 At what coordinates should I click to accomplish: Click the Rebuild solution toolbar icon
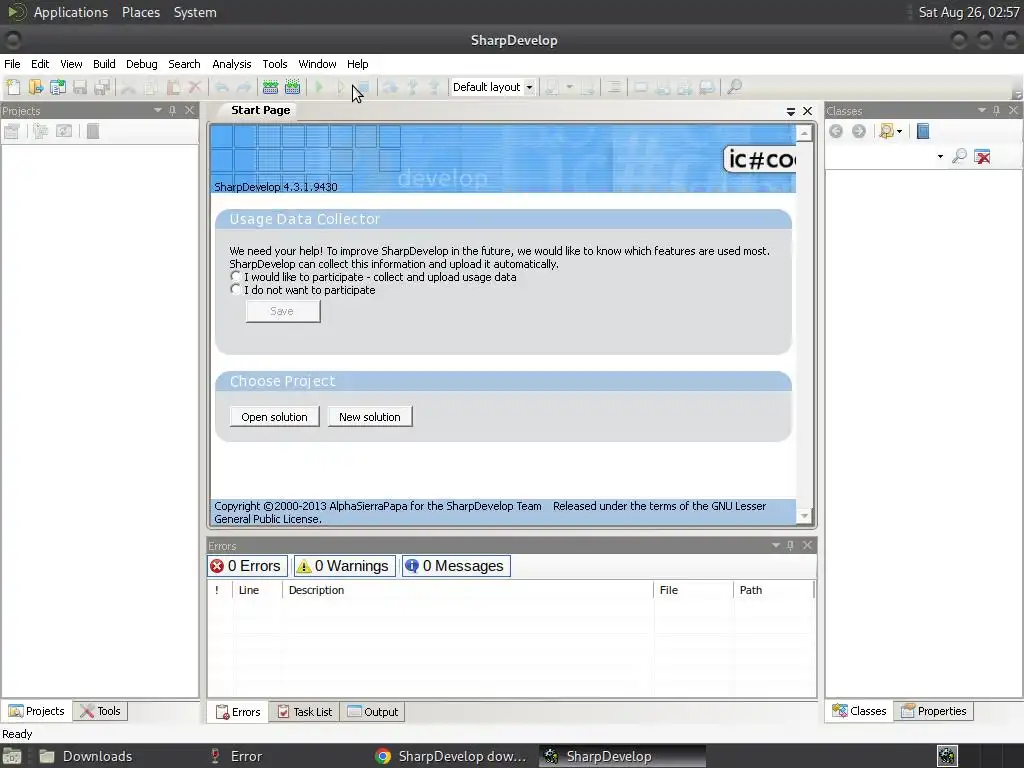pyautogui.click(x=293, y=87)
